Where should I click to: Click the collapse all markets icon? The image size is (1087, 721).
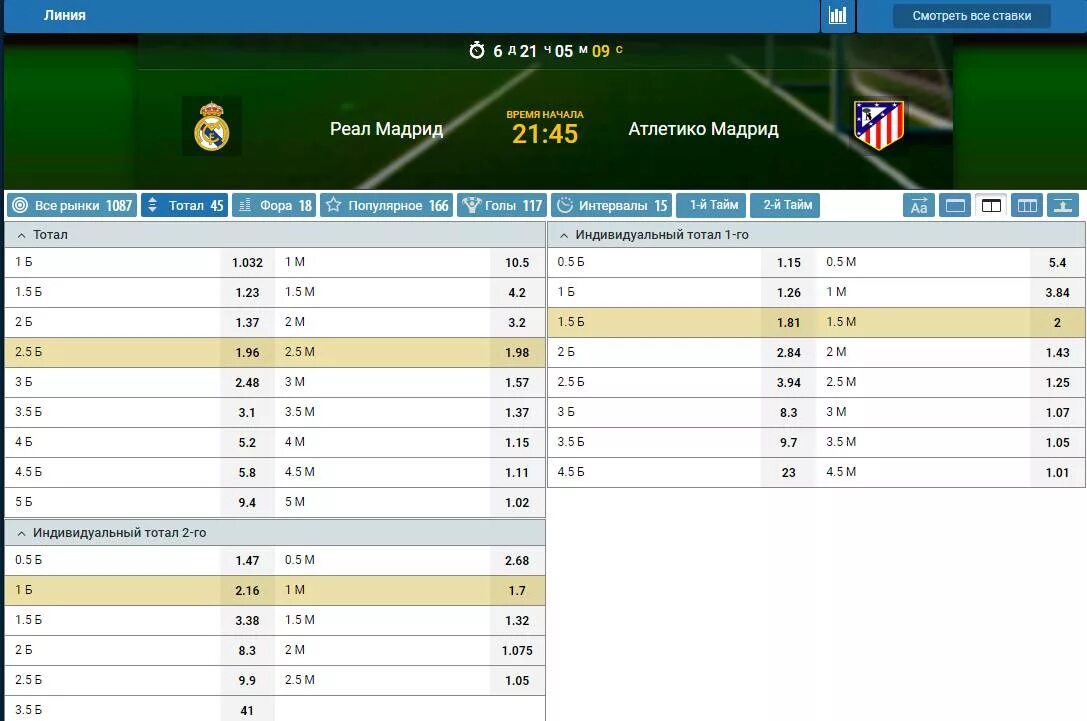(1063, 206)
